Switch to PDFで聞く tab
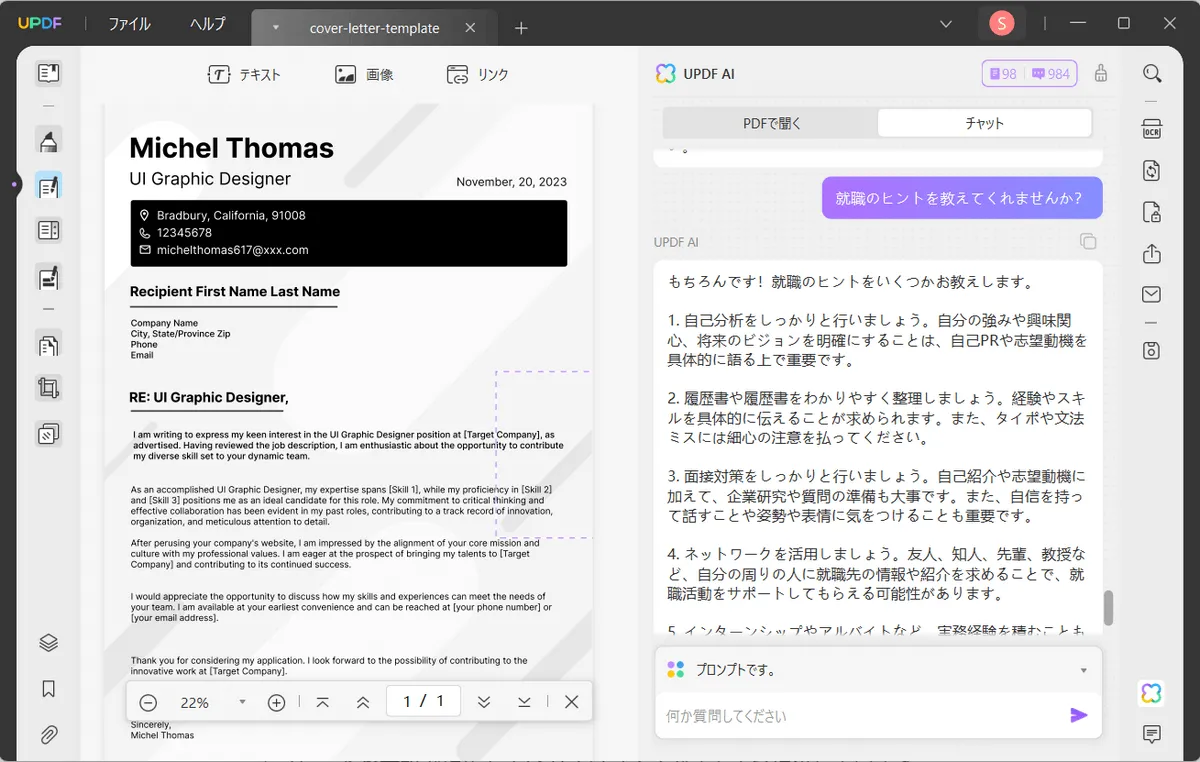Viewport: 1200px width, 762px height. coord(771,123)
